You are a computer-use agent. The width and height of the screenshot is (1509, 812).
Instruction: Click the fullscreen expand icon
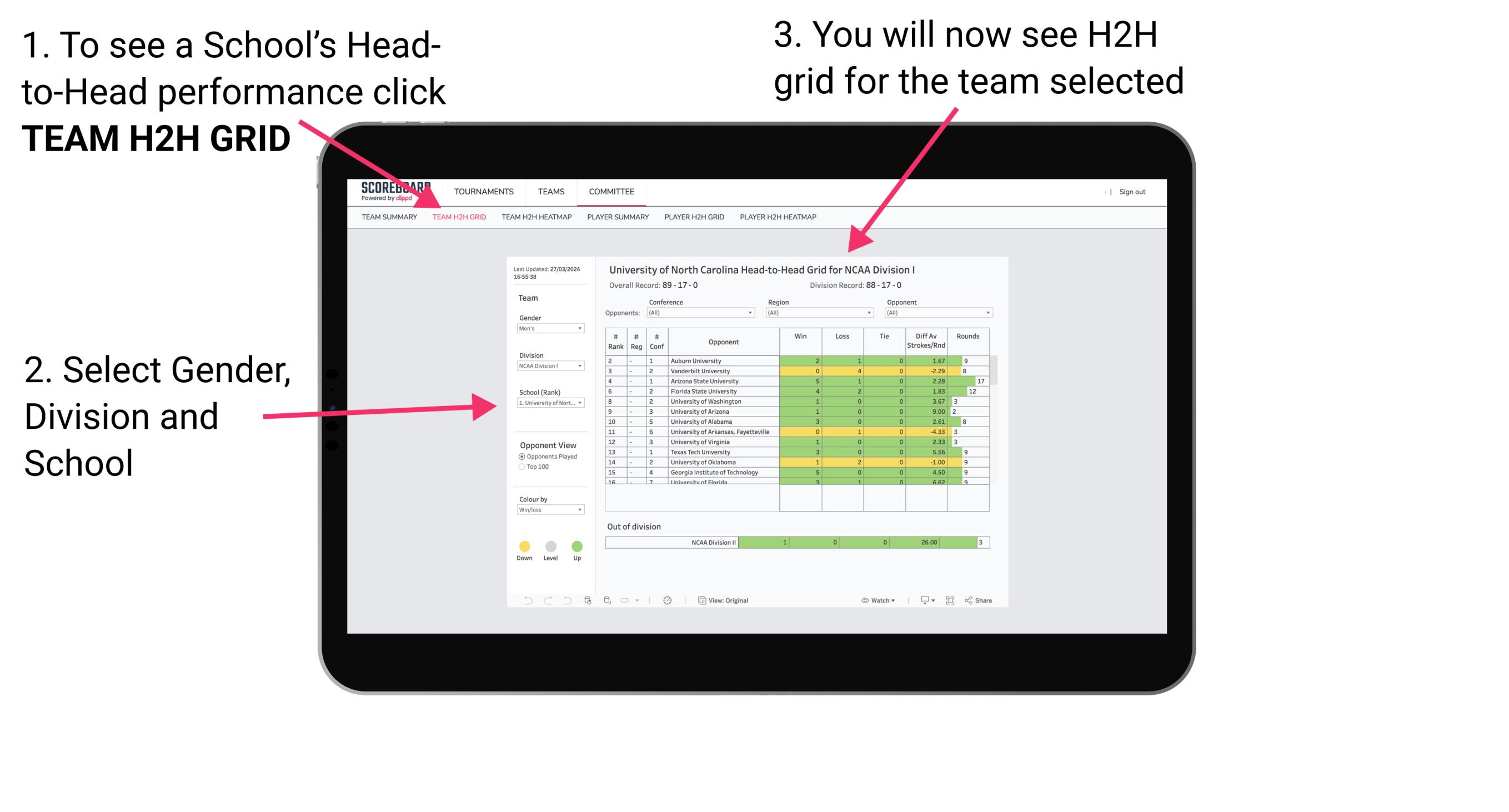click(948, 600)
